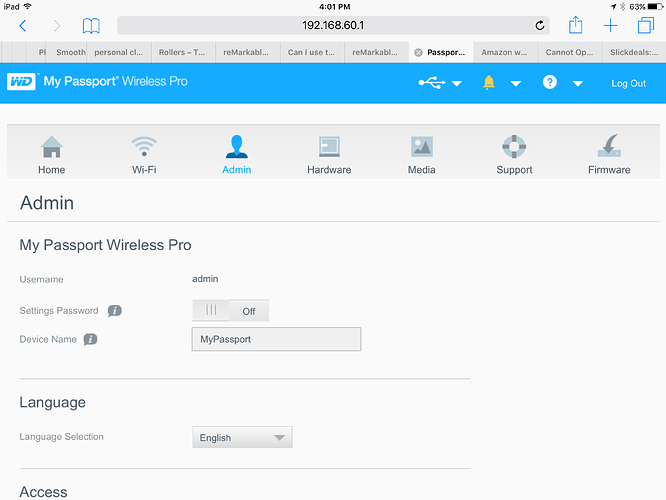The height and width of the screenshot is (500, 666).
Task: Click the My Passport Wireless Pro title
Action: pos(115,81)
